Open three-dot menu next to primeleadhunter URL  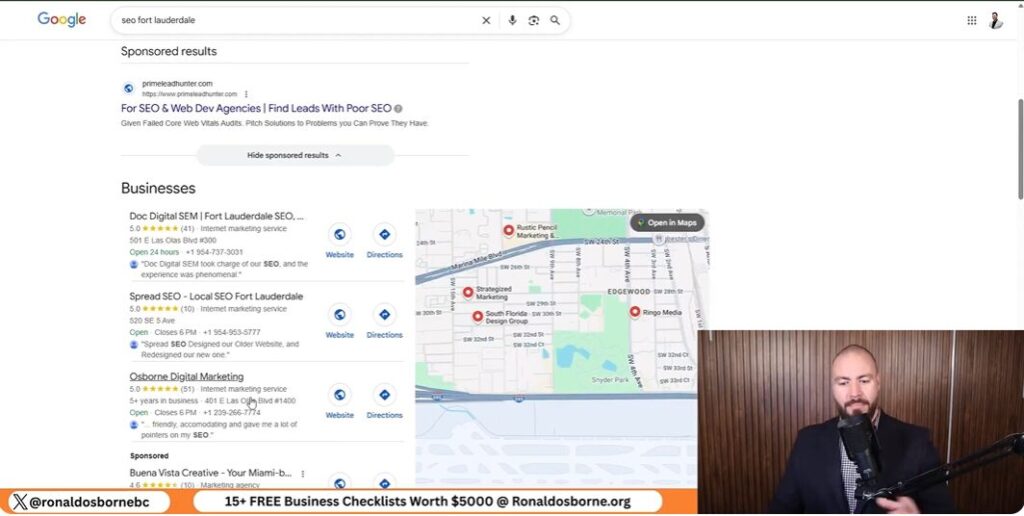(x=246, y=94)
